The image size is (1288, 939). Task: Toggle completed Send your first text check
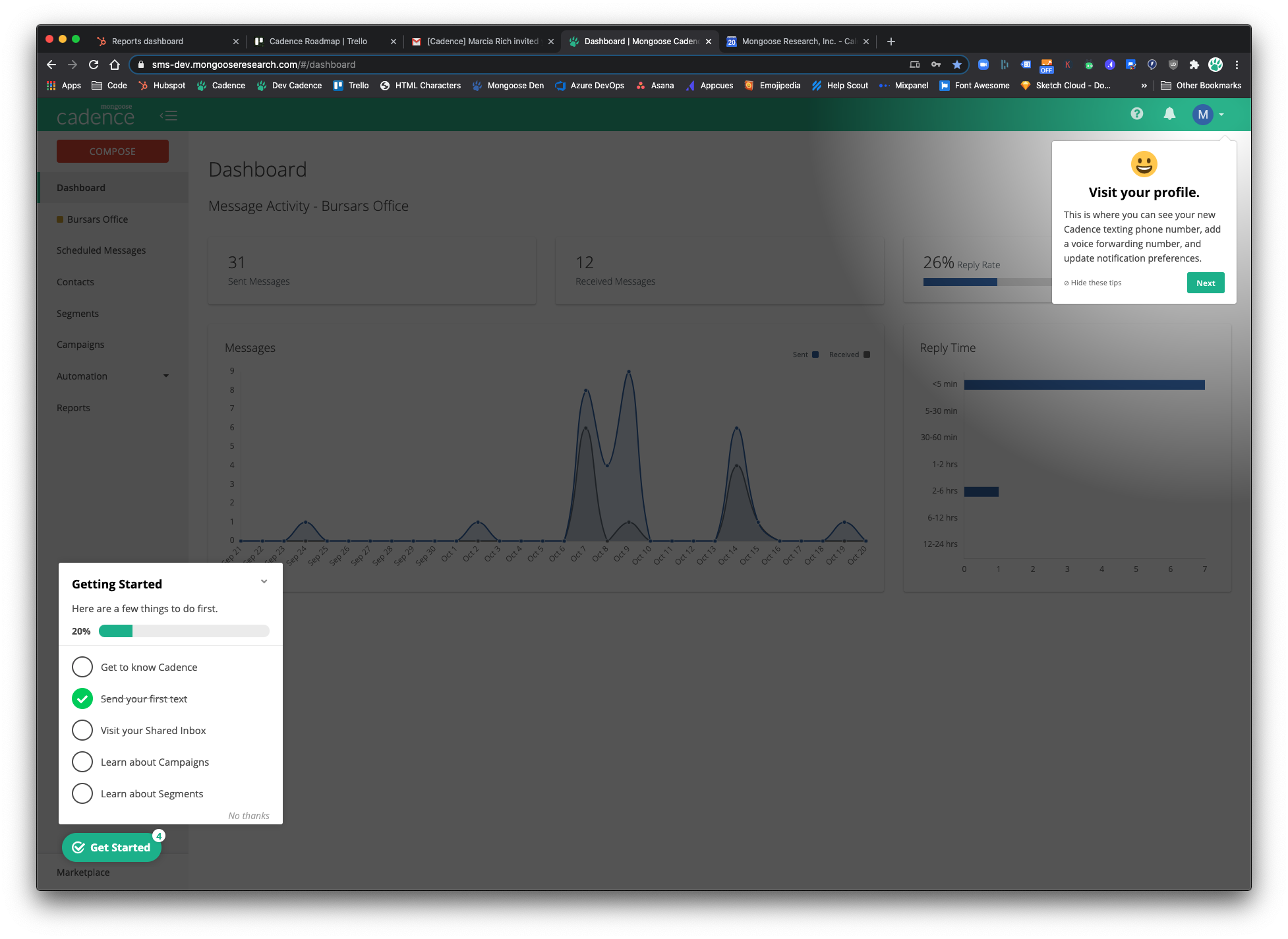82,698
